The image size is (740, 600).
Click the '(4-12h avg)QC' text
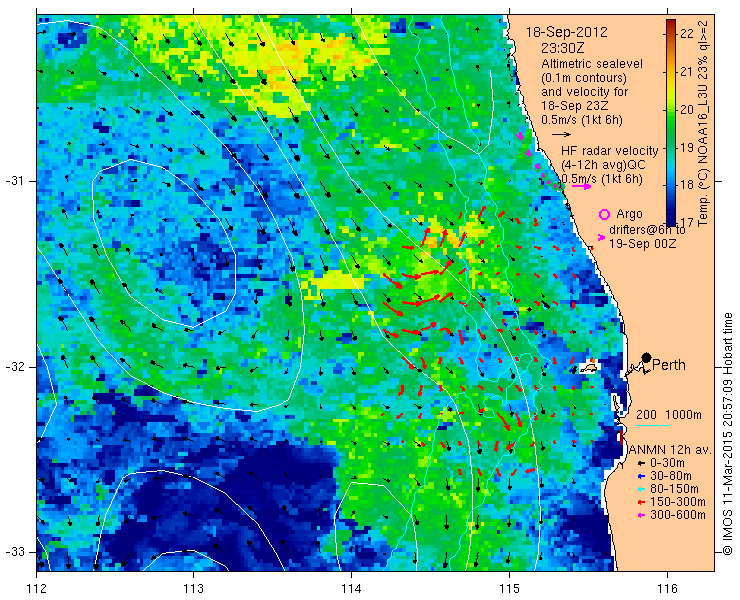point(603,165)
